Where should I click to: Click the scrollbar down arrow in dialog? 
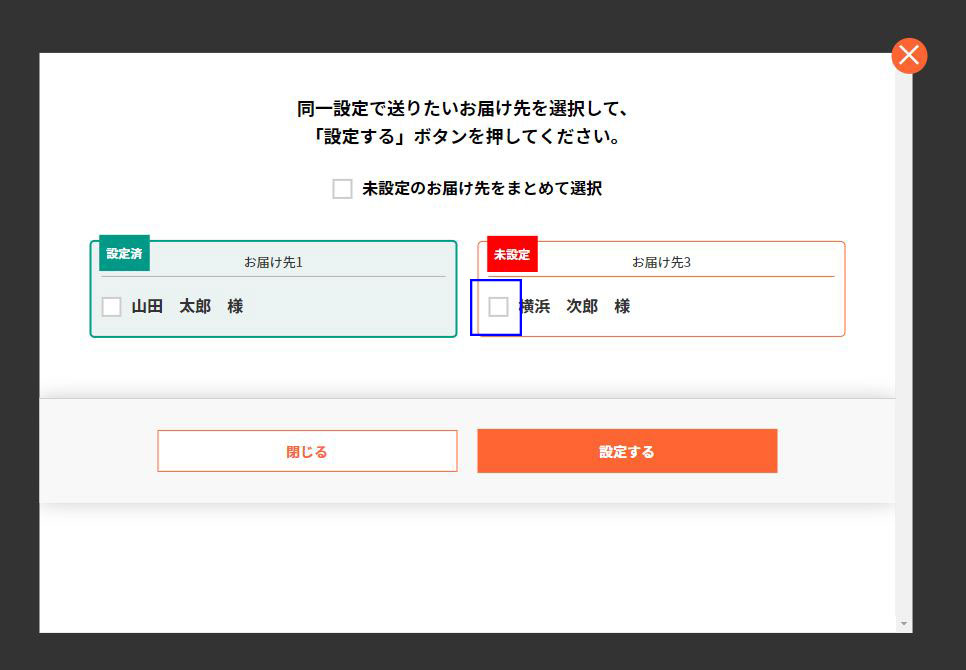pos(904,624)
